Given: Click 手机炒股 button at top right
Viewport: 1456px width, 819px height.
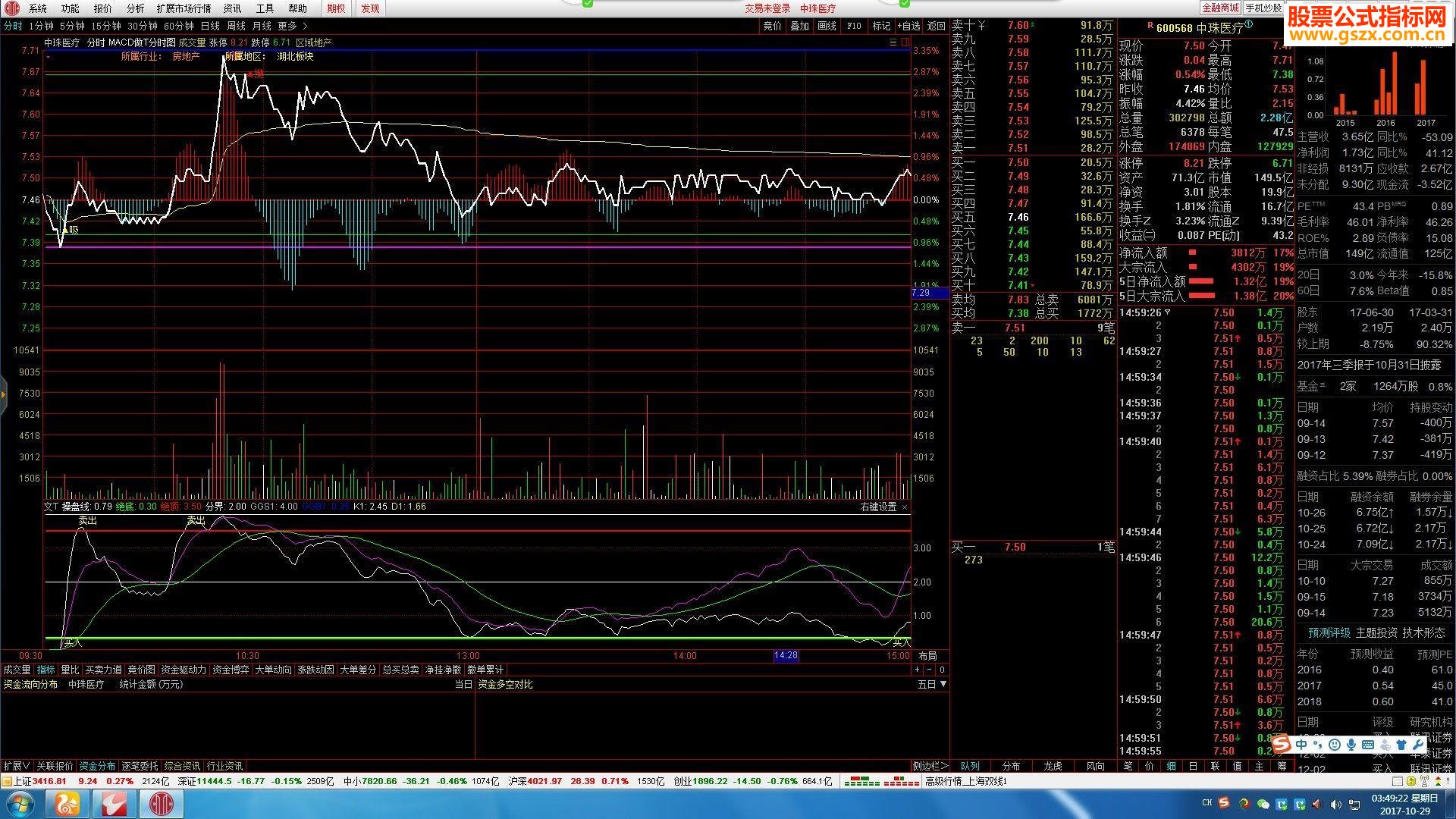Looking at the screenshot, I should click(1263, 8).
